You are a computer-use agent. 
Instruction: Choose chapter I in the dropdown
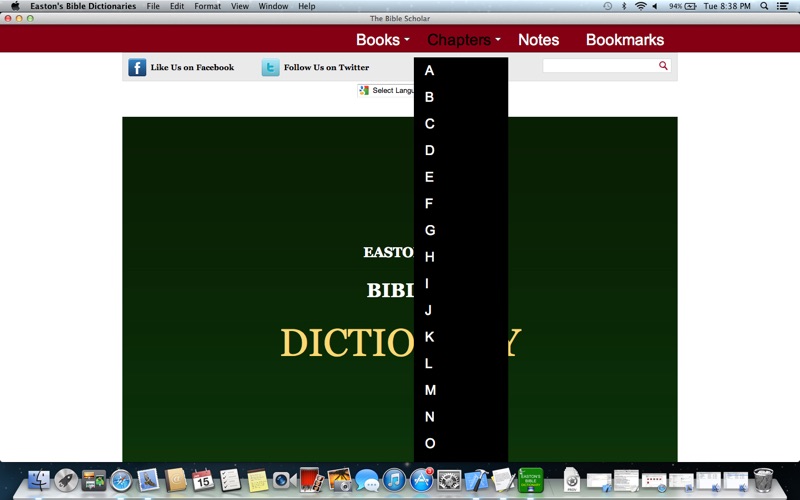[x=461, y=283]
